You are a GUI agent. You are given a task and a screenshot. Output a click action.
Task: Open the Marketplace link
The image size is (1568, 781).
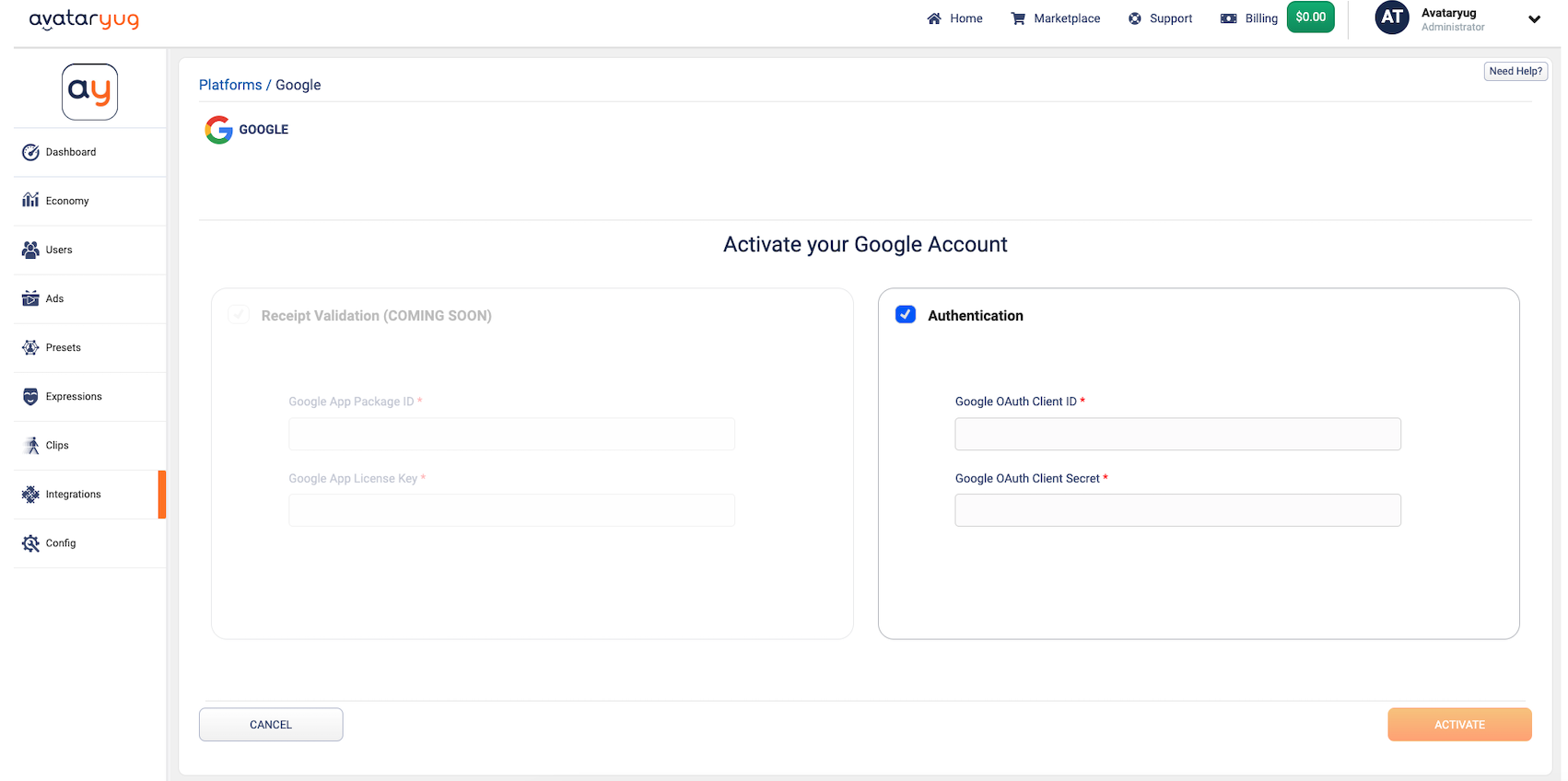point(1056,18)
